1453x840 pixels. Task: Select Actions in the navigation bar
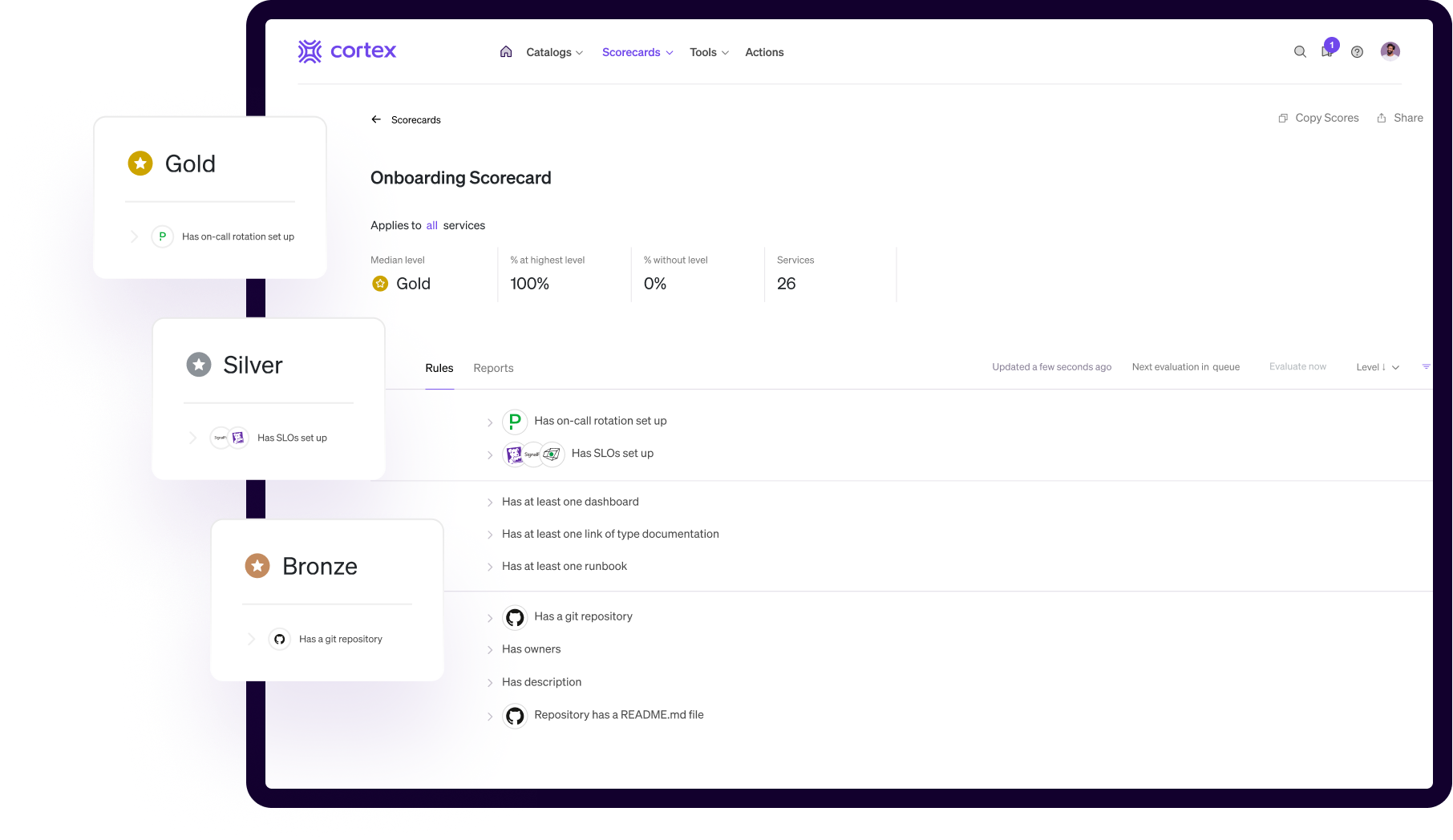764,52
